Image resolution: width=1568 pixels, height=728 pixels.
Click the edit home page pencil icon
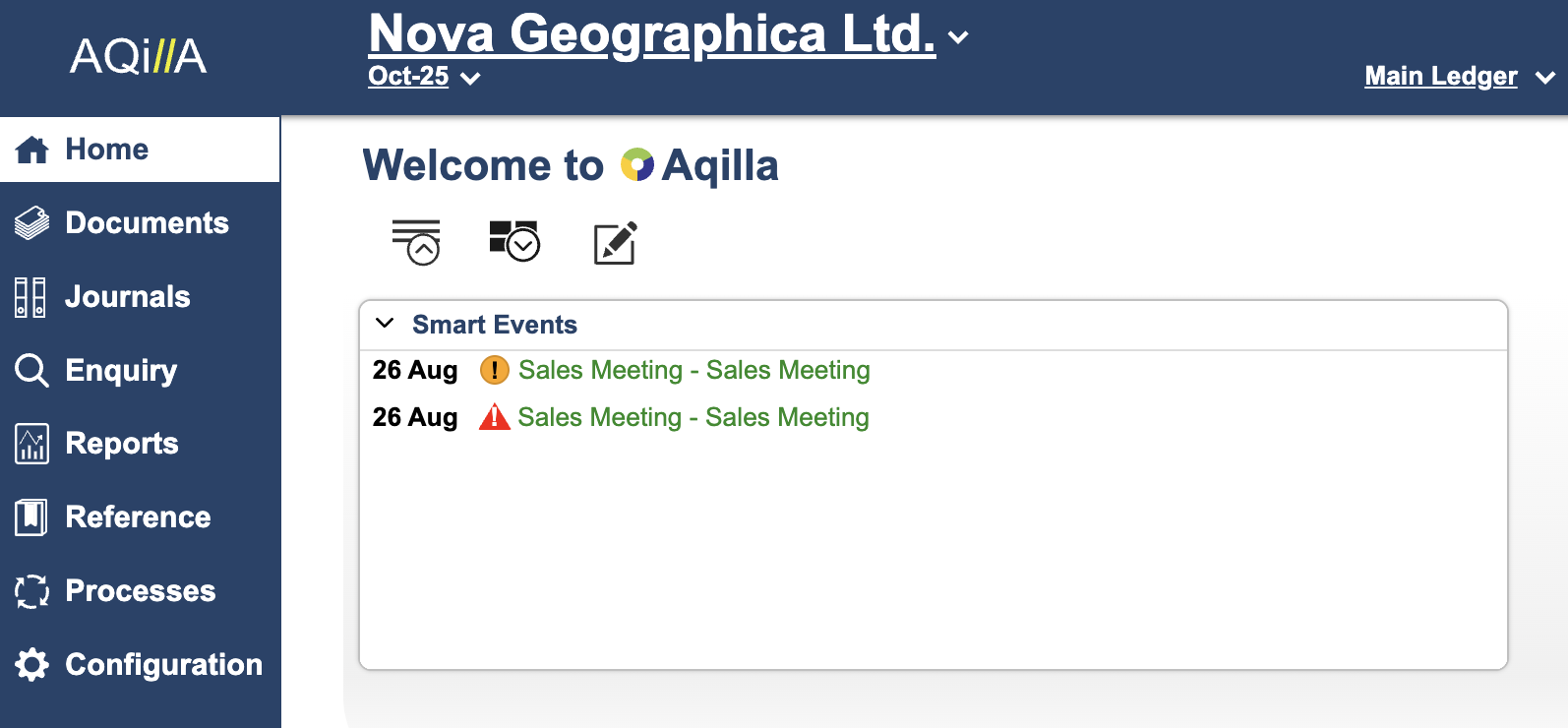[616, 243]
